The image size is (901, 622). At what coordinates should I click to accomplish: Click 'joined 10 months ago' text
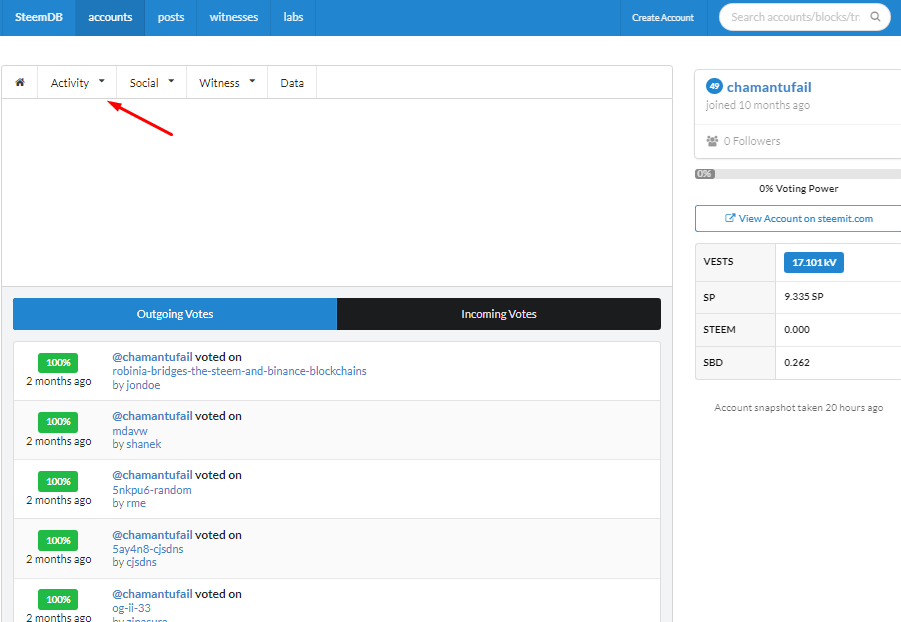pos(757,105)
